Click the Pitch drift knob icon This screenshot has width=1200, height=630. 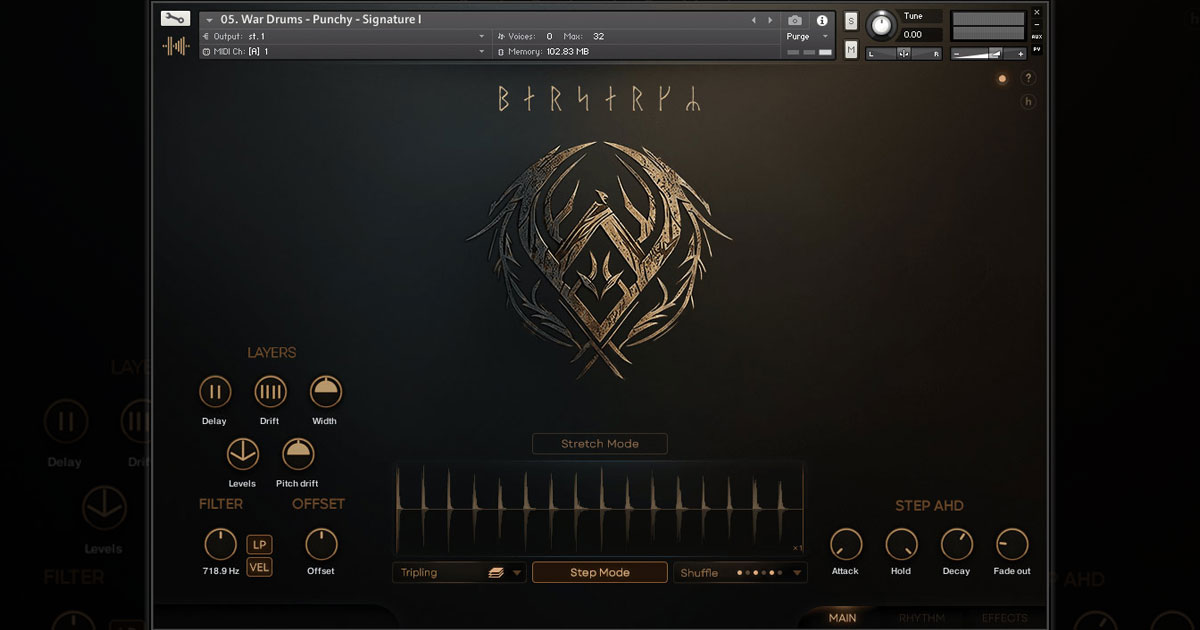[297, 454]
